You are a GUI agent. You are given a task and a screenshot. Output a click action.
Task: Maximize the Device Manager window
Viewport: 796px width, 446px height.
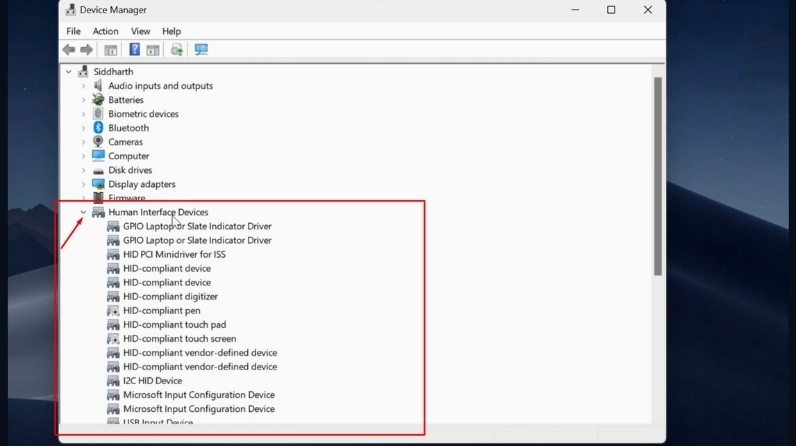click(x=611, y=10)
